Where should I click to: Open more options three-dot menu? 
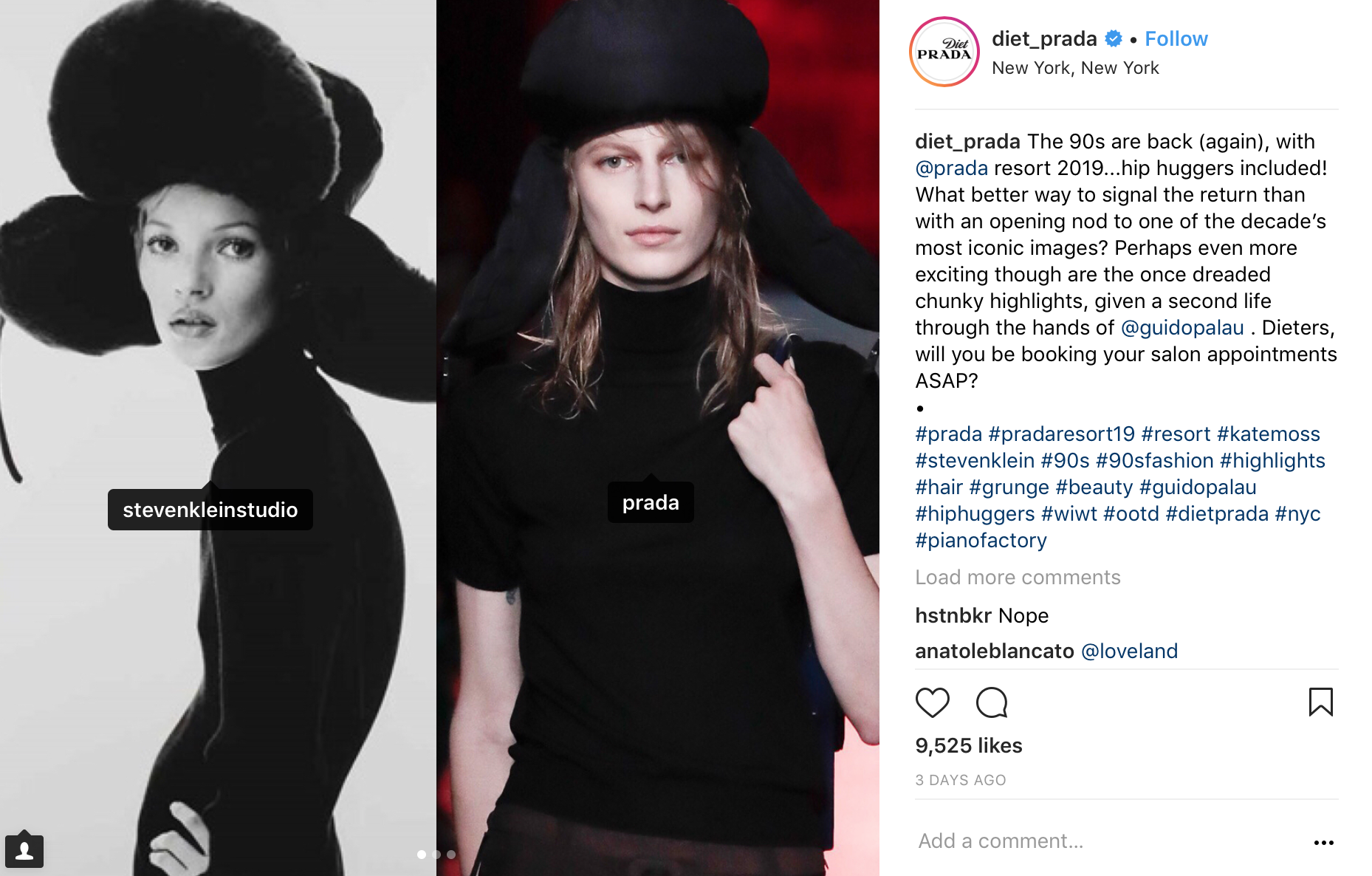point(1323,842)
